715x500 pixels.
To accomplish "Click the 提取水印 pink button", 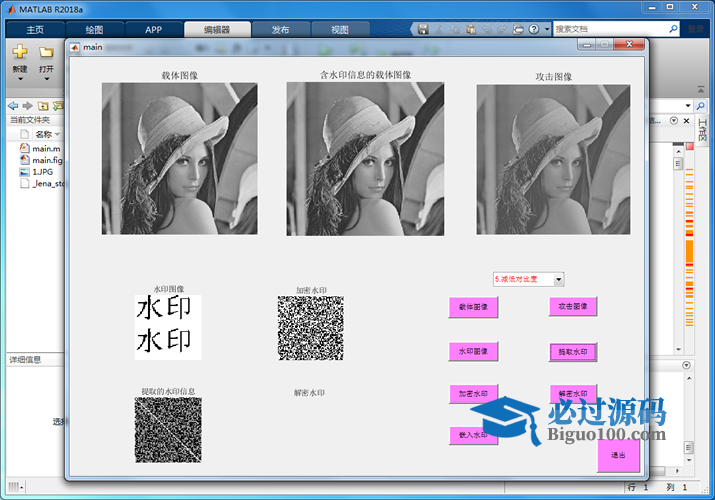I will tap(573, 352).
